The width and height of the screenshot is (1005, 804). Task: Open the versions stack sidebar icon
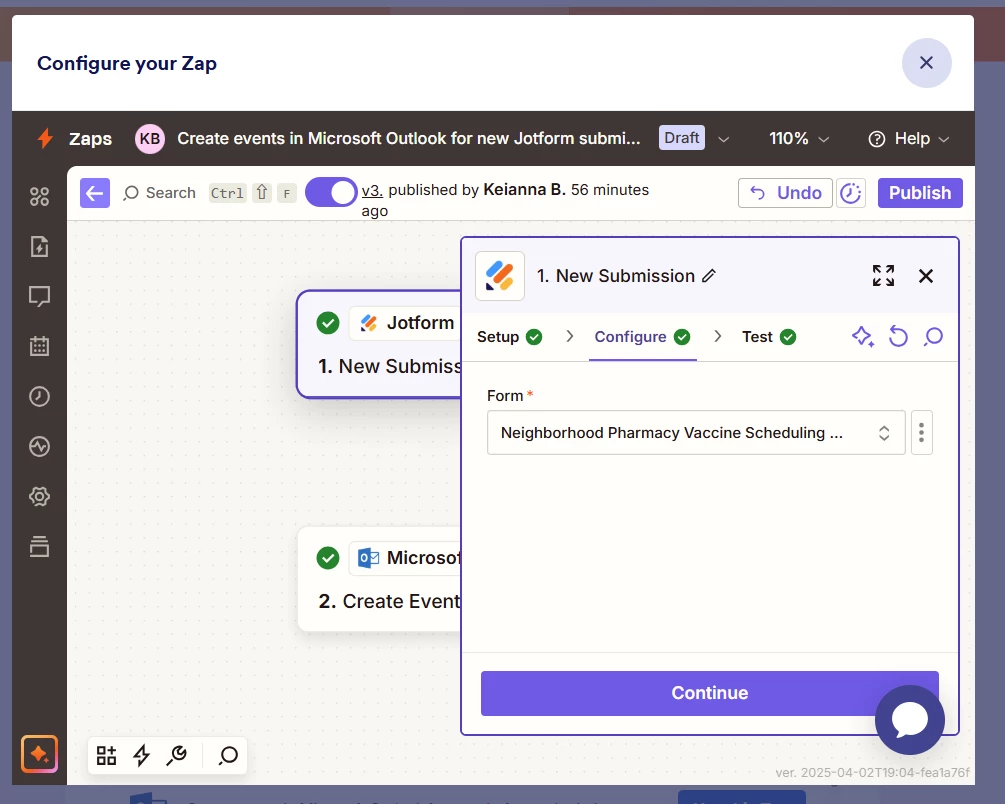pos(39,546)
